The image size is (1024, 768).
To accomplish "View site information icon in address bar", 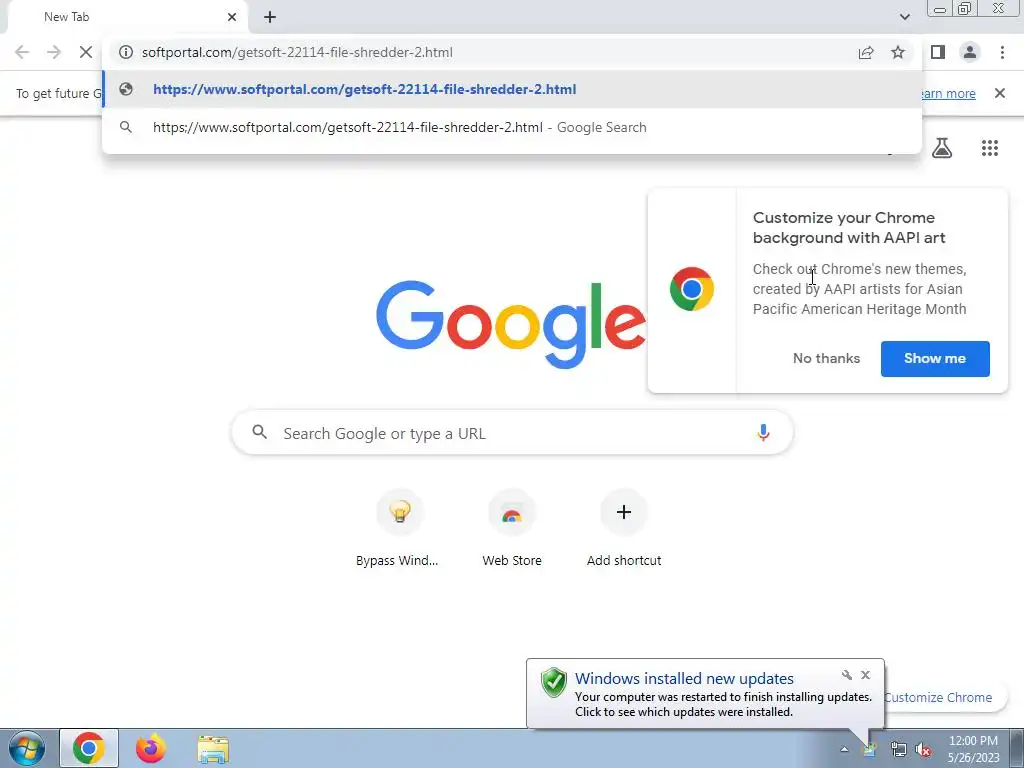I will click(126, 52).
